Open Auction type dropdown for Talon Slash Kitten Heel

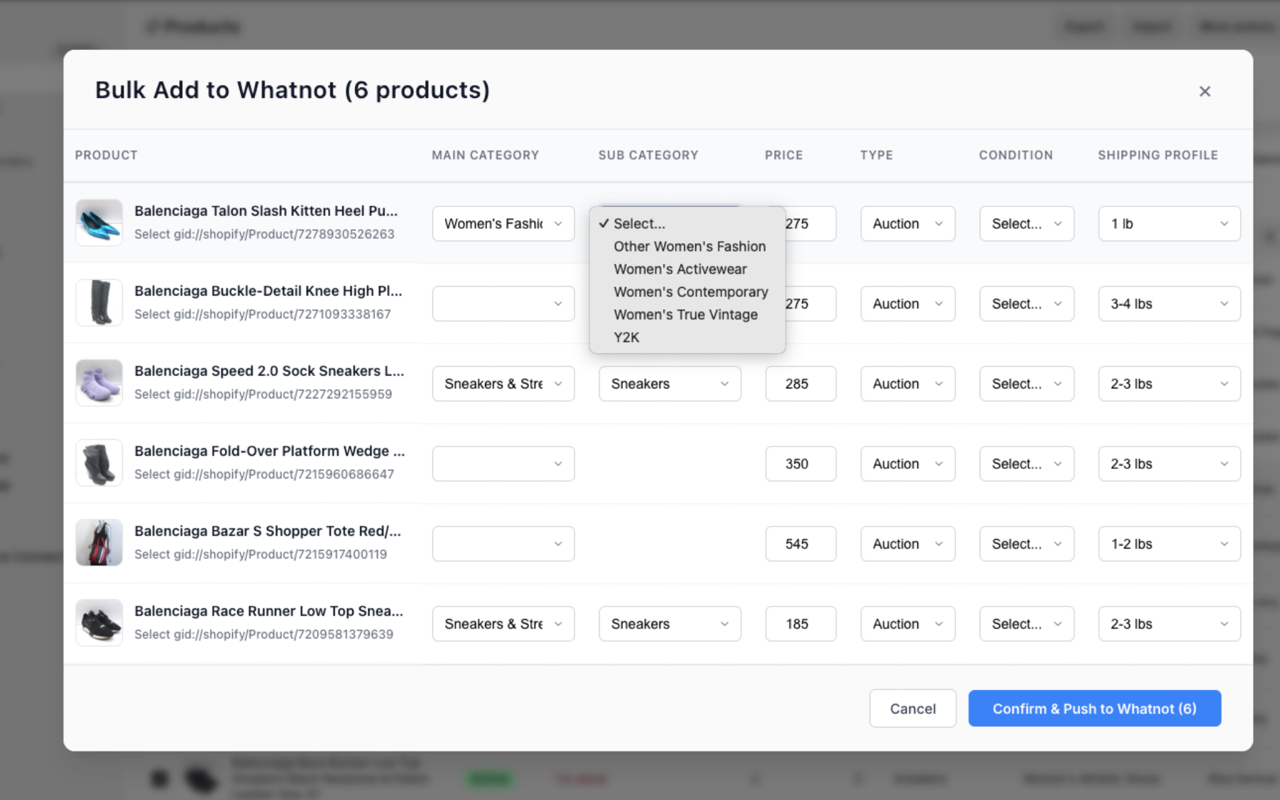pos(908,224)
